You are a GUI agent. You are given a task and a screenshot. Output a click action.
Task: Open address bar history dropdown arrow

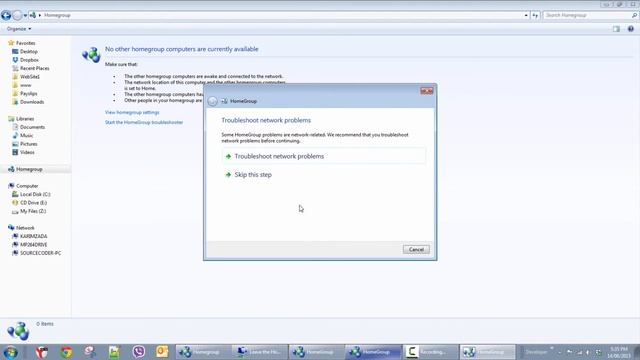pyautogui.click(x=526, y=16)
